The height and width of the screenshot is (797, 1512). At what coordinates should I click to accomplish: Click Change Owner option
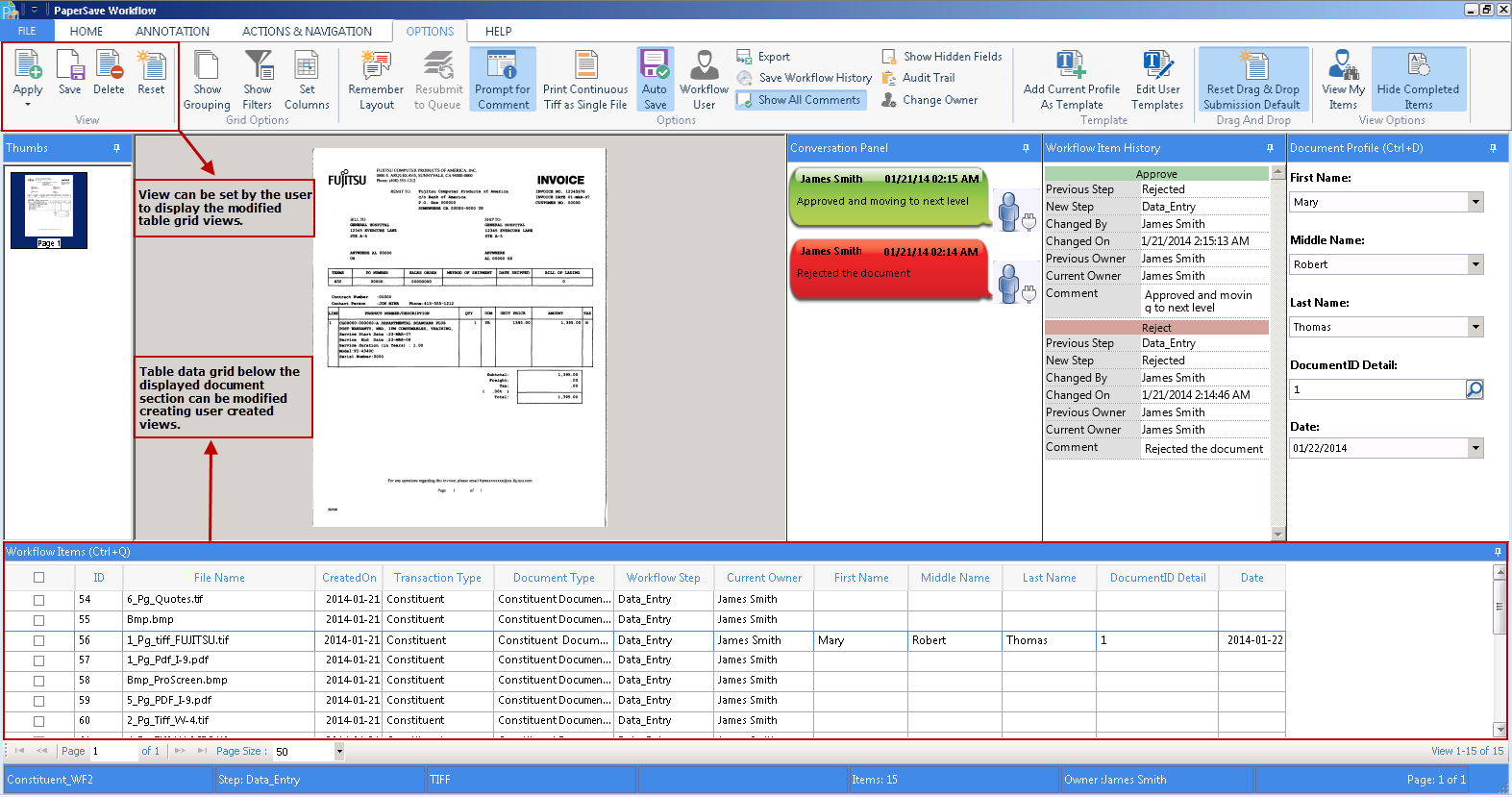930,100
